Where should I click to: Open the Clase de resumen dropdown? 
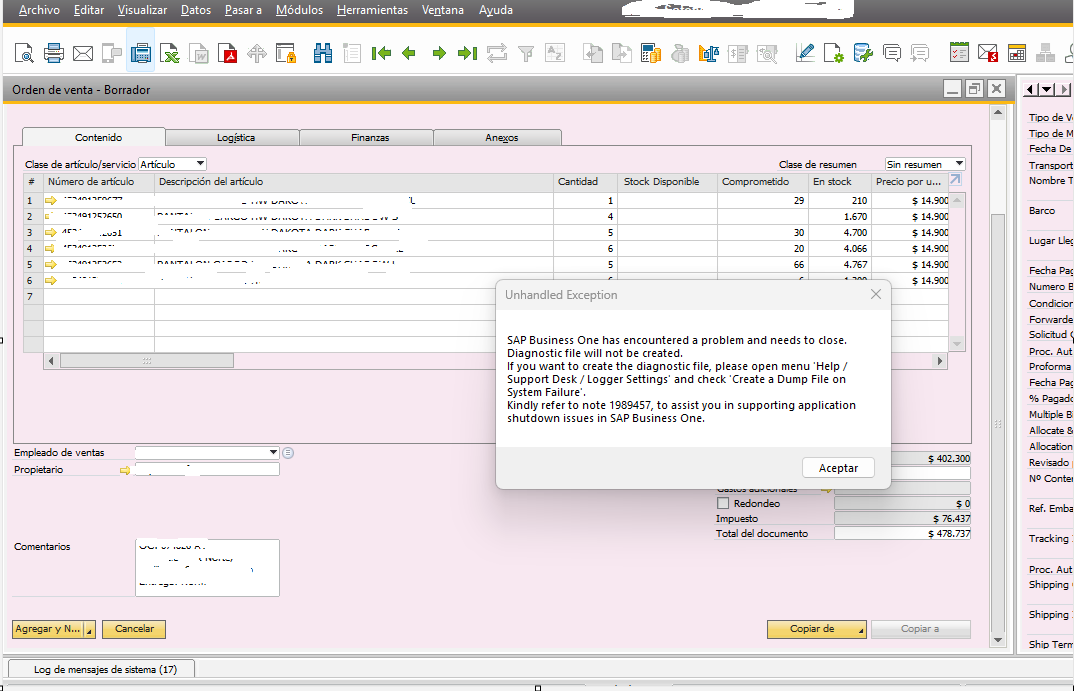(958, 164)
